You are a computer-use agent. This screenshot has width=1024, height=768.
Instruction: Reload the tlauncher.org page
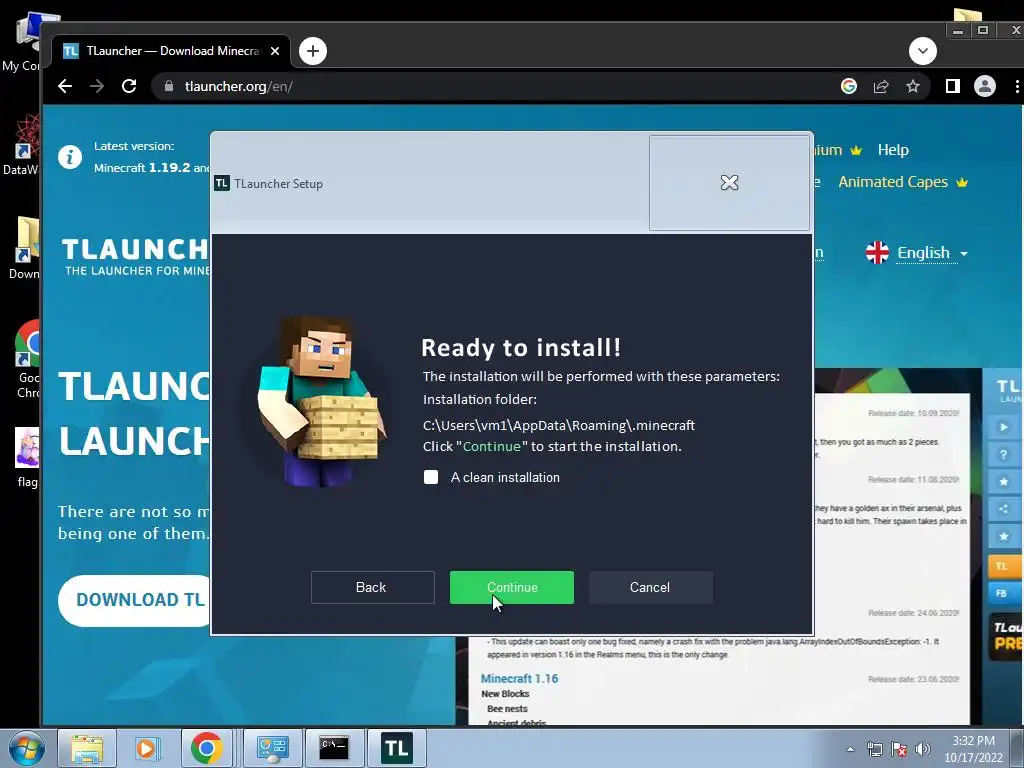(129, 86)
